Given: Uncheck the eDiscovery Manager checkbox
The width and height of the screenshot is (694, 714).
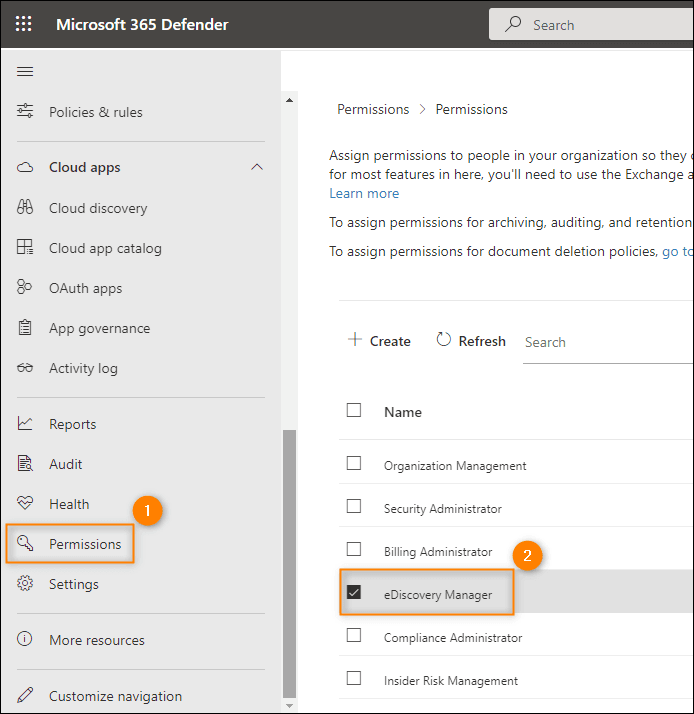Looking at the screenshot, I should point(354,593).
